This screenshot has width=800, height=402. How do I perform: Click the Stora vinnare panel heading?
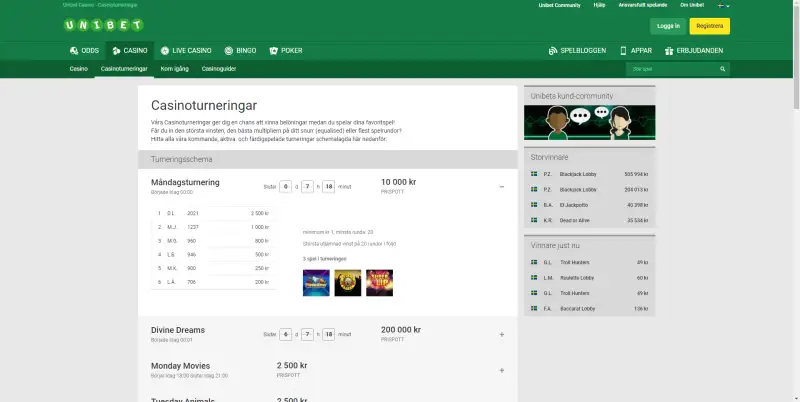point(549,157)
